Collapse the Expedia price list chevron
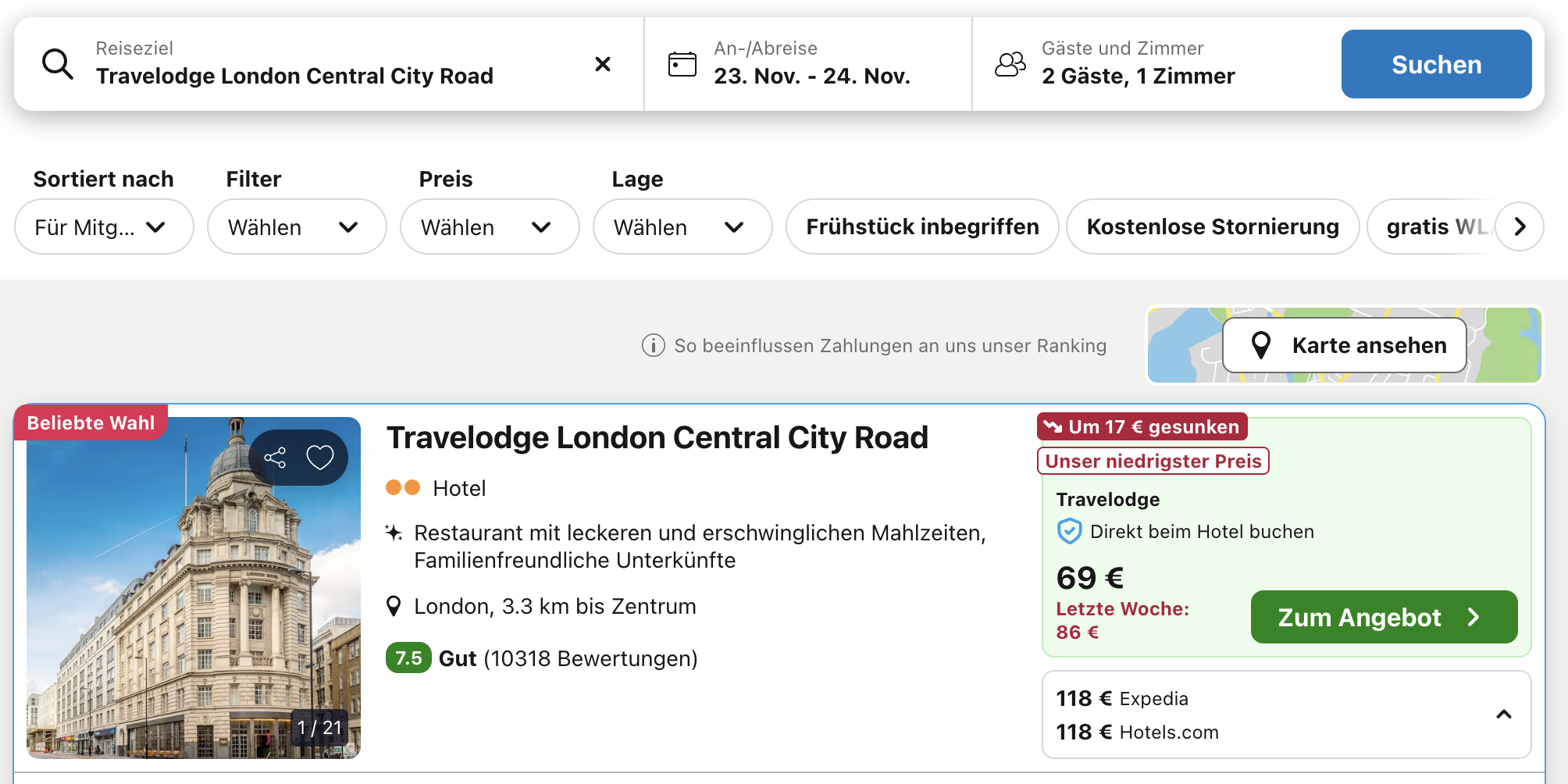 (1503, 715)
